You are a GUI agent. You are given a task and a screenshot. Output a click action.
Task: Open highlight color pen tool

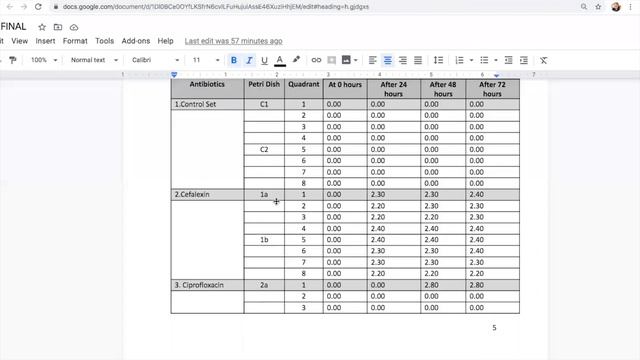(296, 60)
